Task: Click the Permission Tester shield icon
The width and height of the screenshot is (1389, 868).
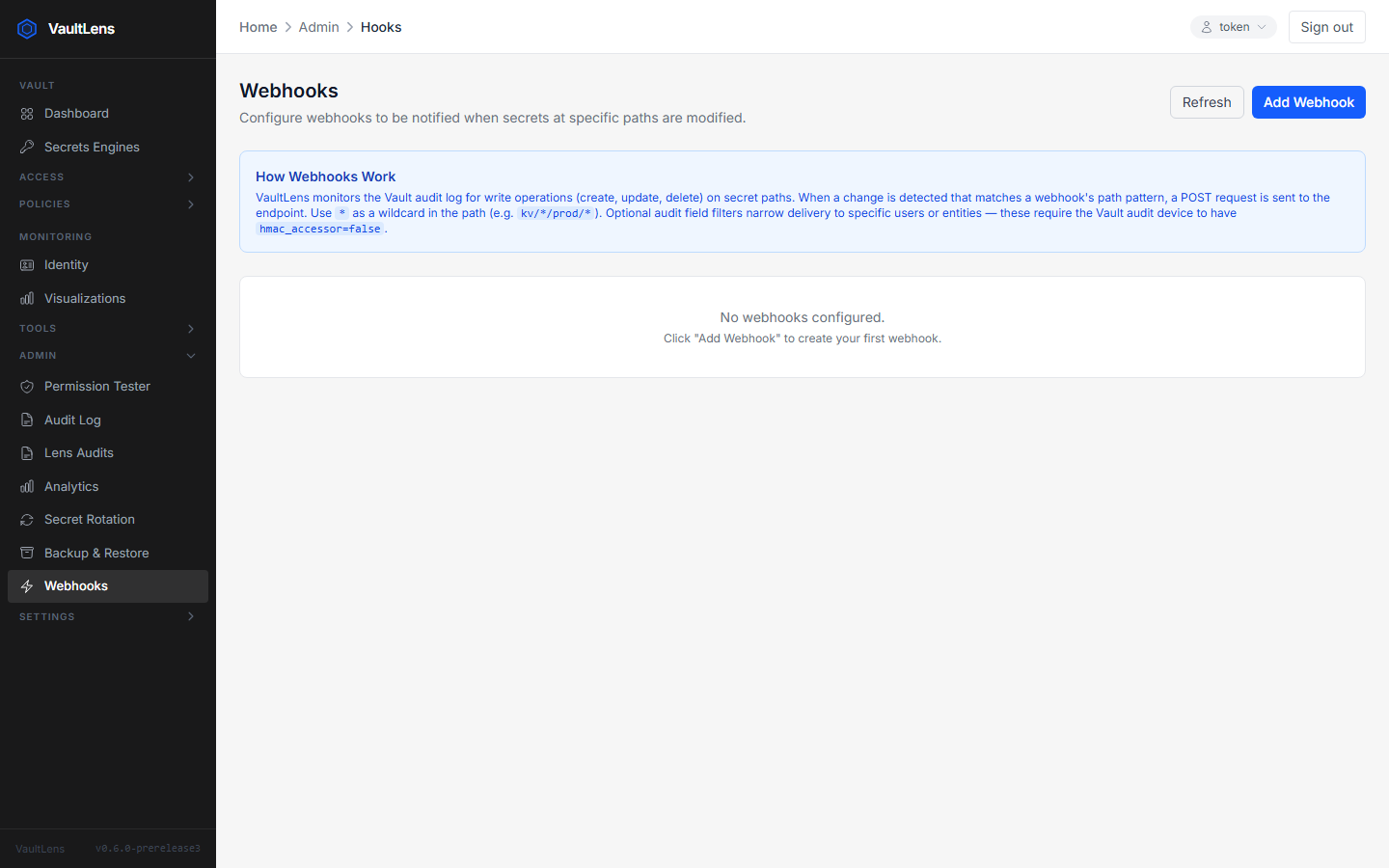Action: pyautogui.click(x=27, y=387)
